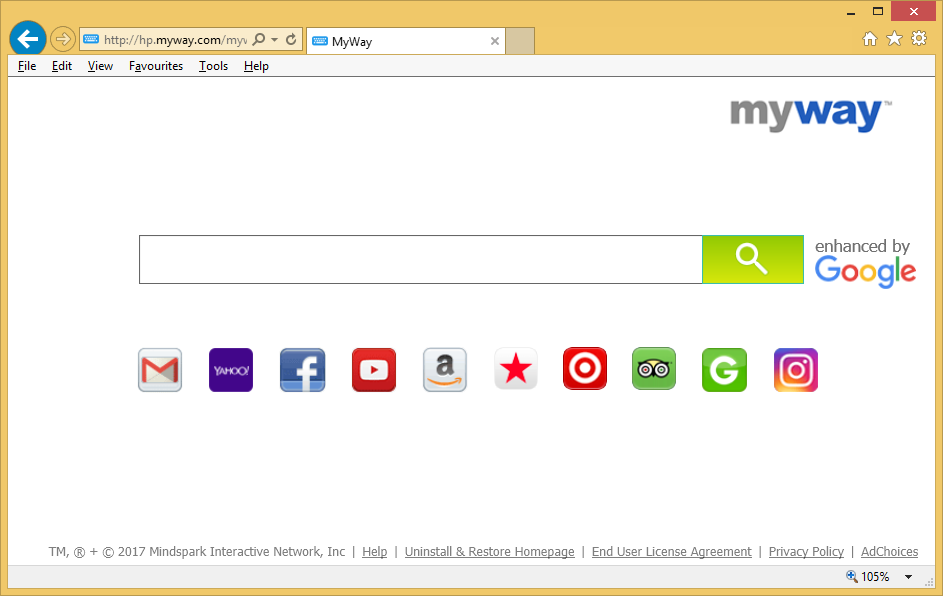Open the Favourites menu

pyautogui.click(x=156, y=66)
